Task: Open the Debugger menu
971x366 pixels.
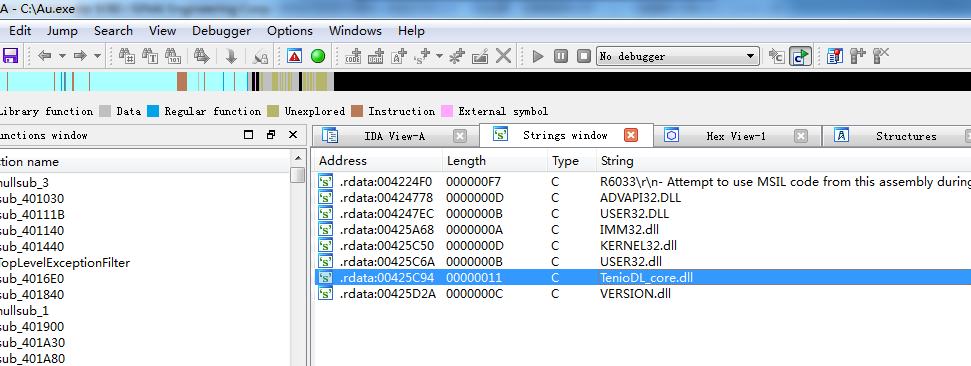Action: point(222,31)
